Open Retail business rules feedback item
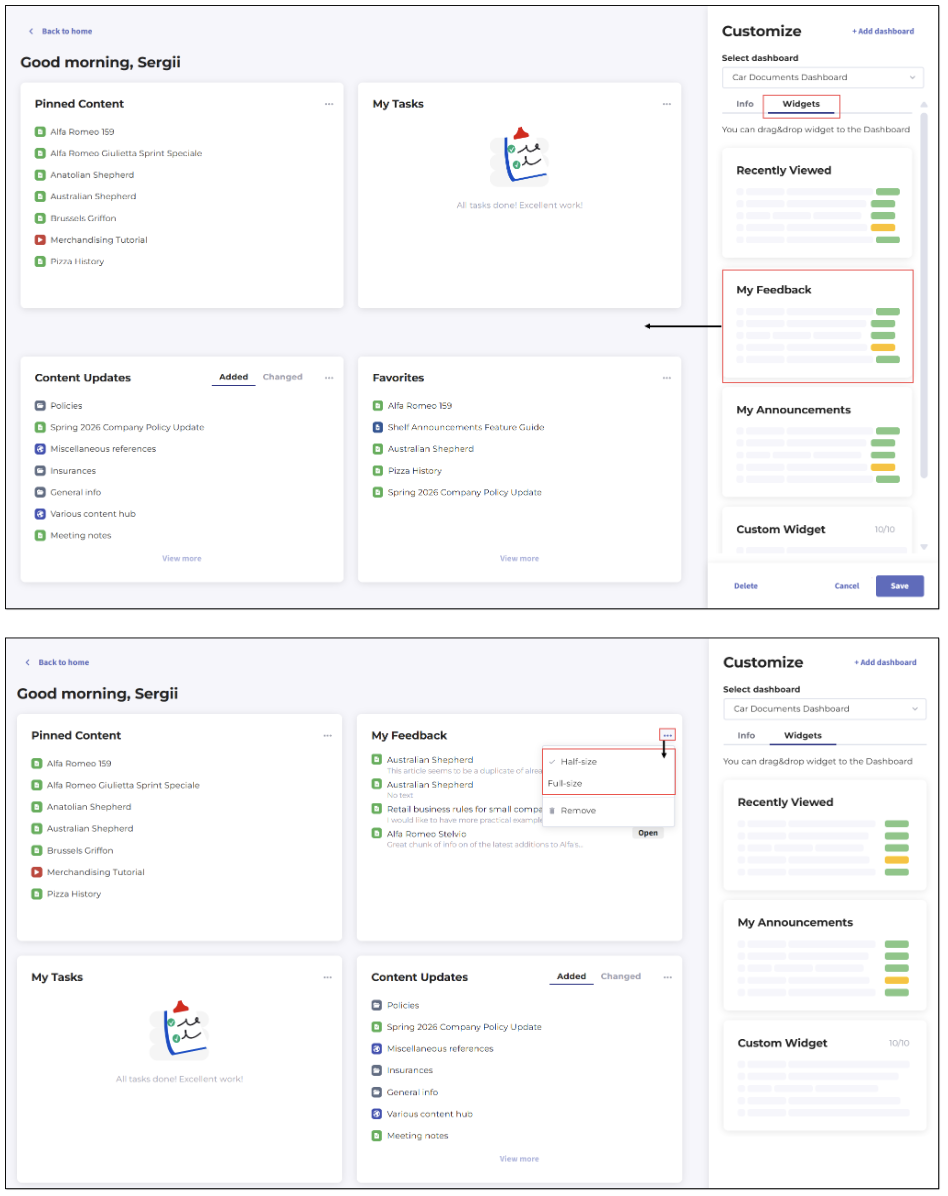Screen dimensions: 948x1196 (x=464, y=809)
